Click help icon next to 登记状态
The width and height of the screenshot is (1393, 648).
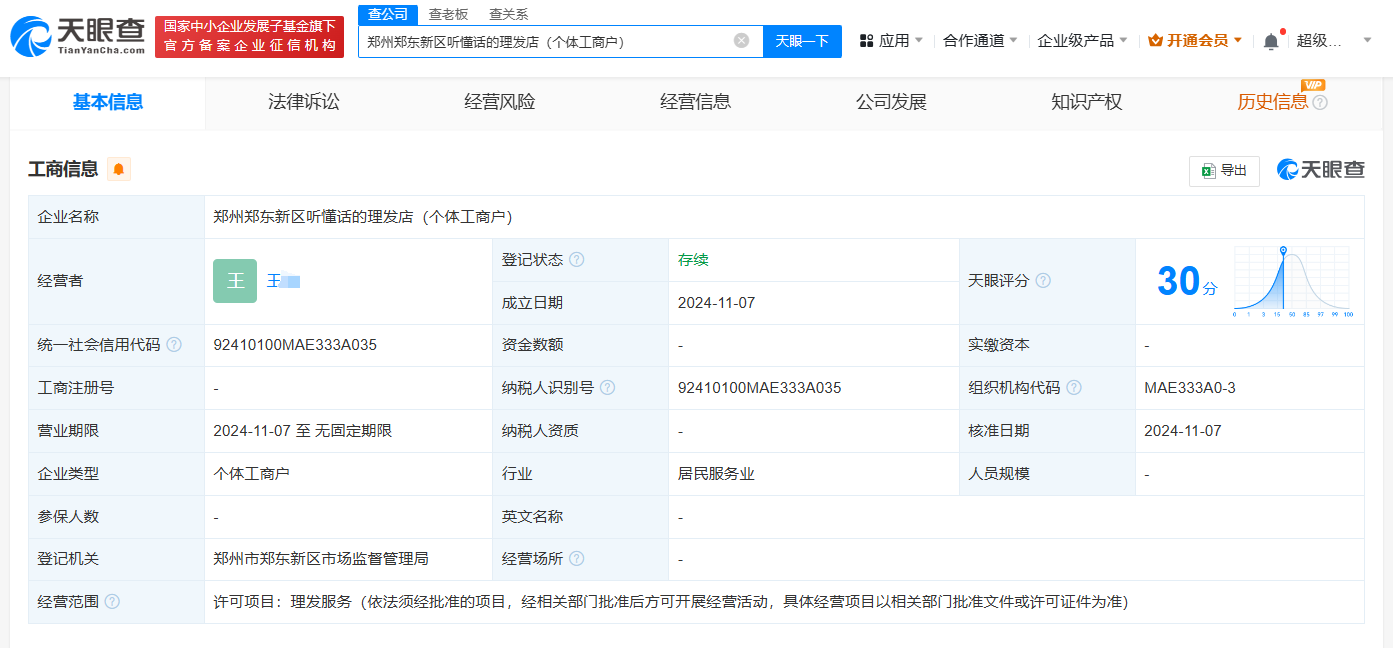[577, 260]
